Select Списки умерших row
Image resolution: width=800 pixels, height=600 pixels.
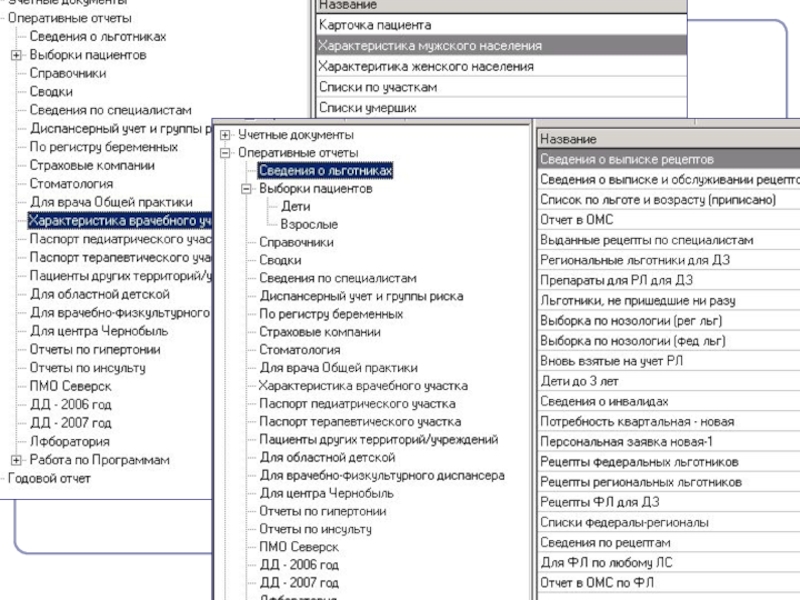pyautogui.click(x=501, y=108)
